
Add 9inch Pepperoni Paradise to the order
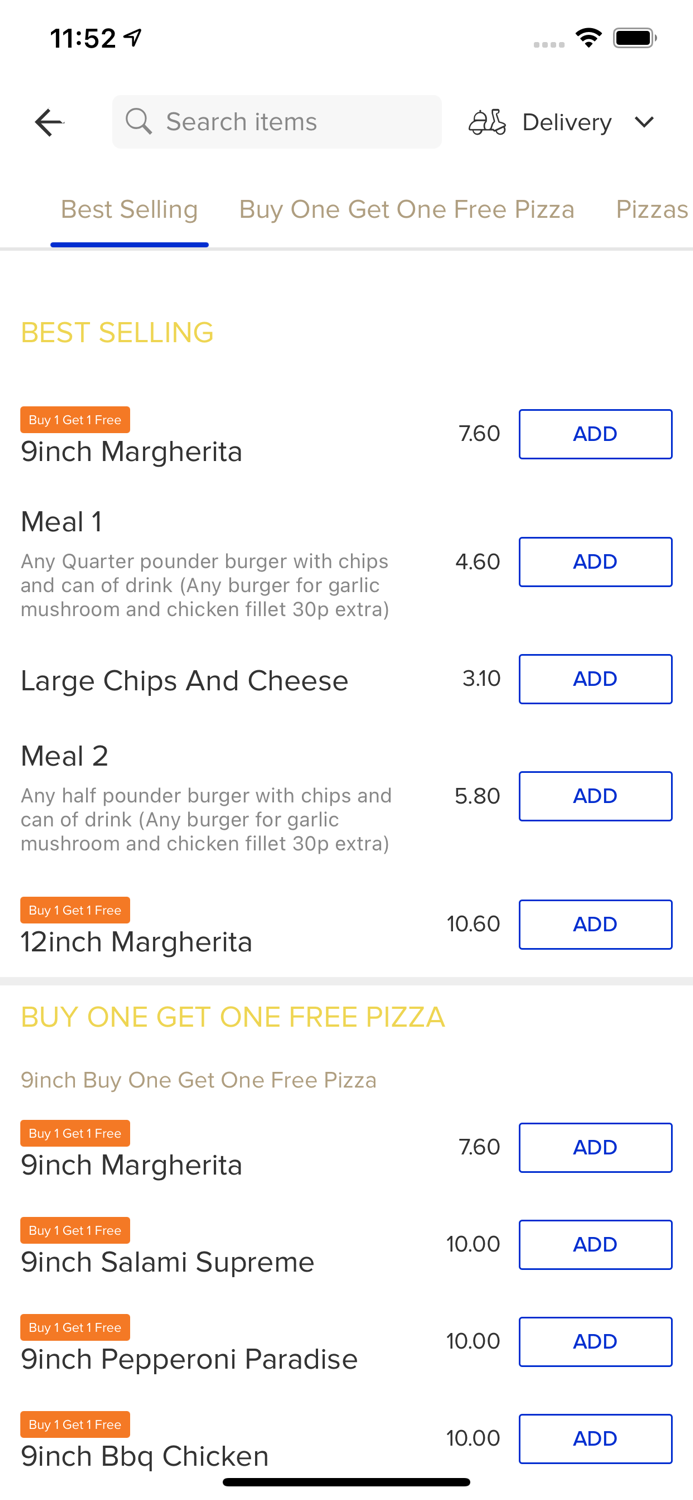(595, 1342)
